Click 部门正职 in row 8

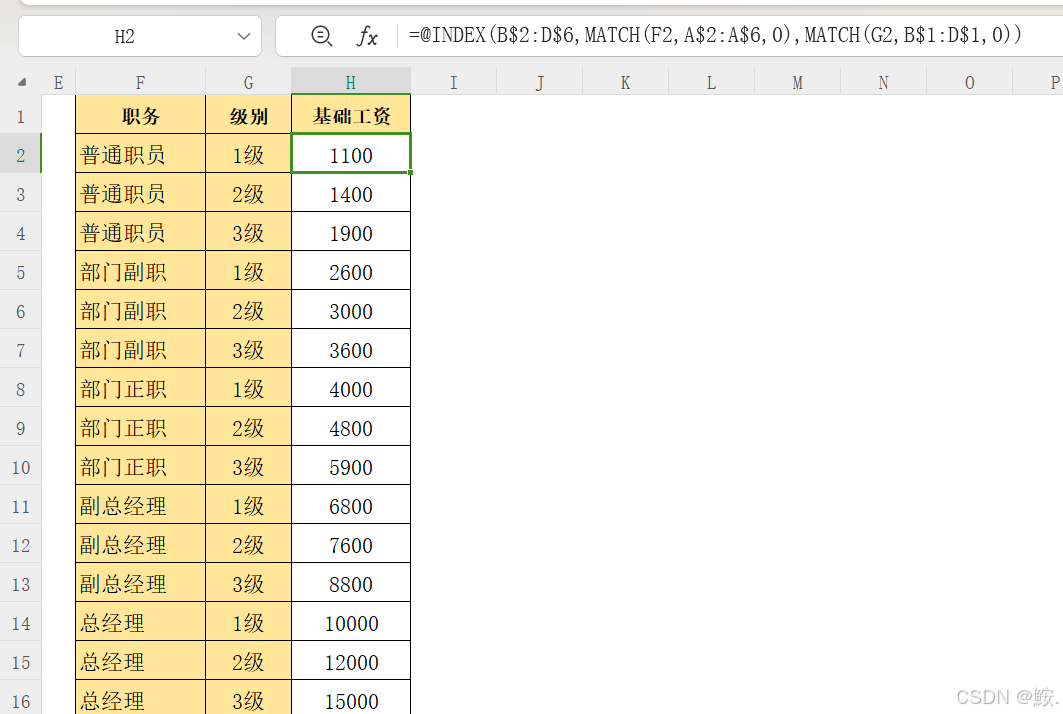point(140,388)
